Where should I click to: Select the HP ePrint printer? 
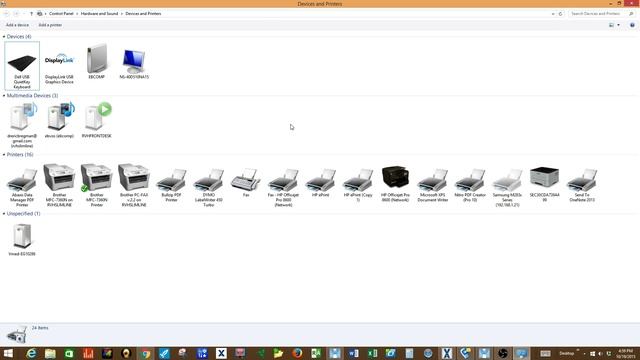tap(320, 183)
